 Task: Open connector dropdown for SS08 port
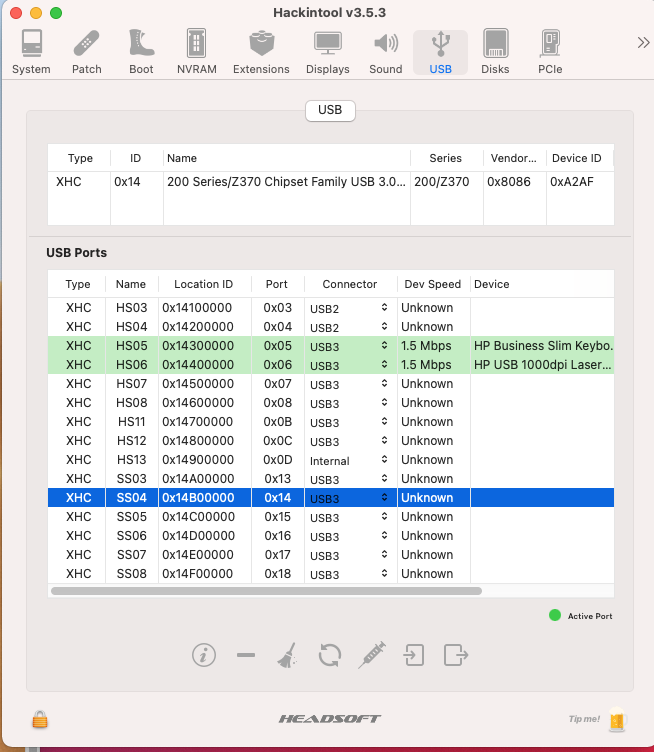point(349,574)
